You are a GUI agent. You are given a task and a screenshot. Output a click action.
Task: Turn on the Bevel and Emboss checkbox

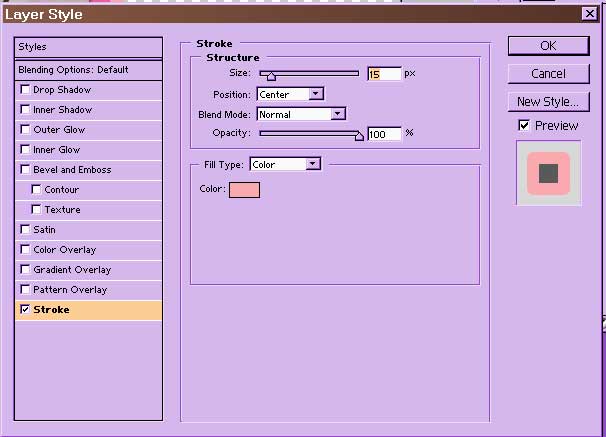pyautogui.click(x=25, y=170)
